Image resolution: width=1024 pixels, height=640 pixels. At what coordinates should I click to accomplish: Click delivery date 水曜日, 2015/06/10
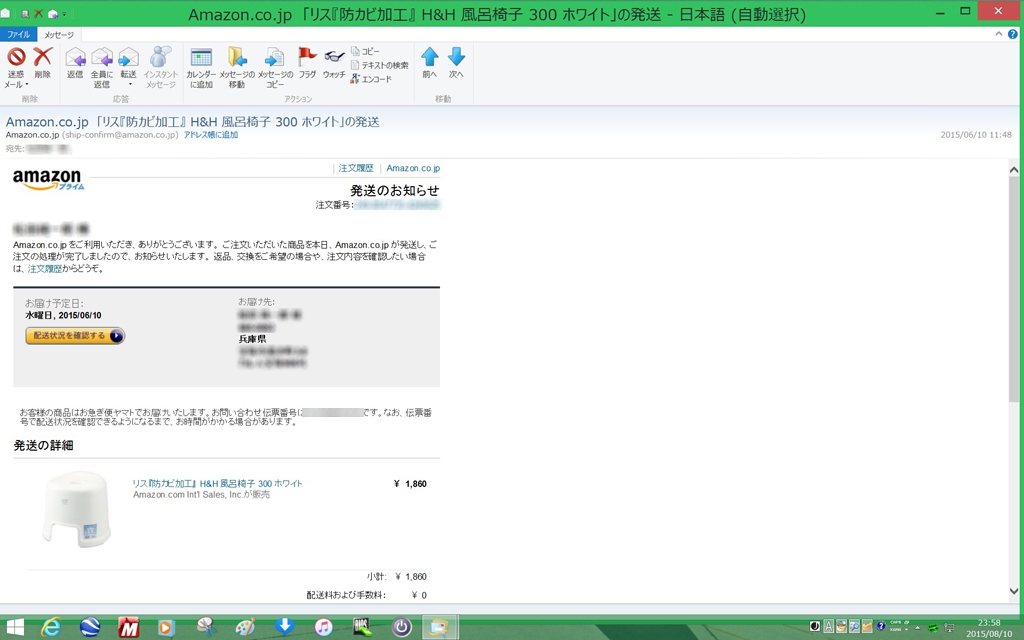click(63, 315)
